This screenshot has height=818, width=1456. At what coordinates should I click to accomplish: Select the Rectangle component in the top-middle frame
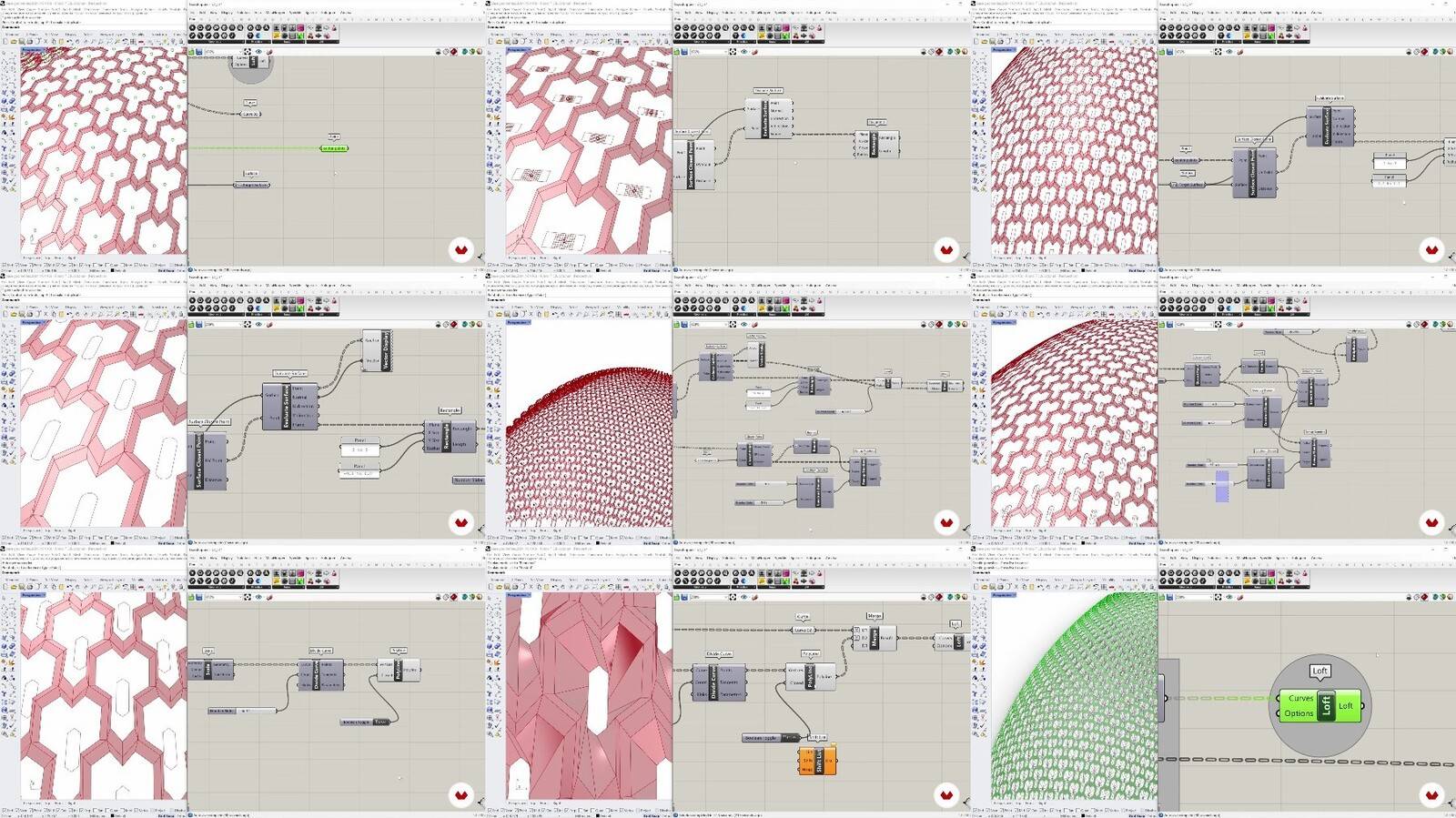(x=876, y=144)
